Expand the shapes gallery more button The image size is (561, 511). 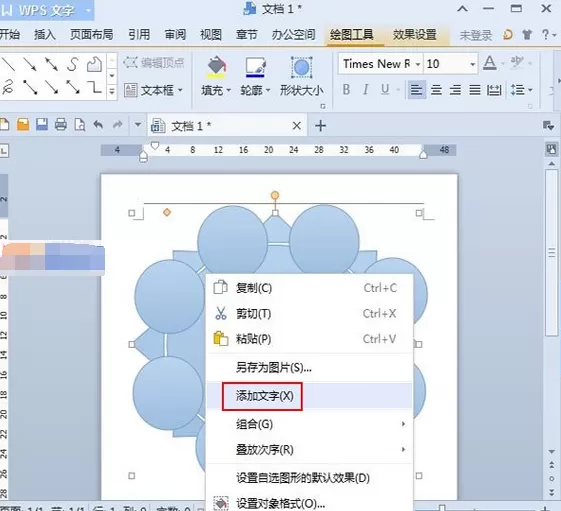pyautogui.click(x=112, y=92)
